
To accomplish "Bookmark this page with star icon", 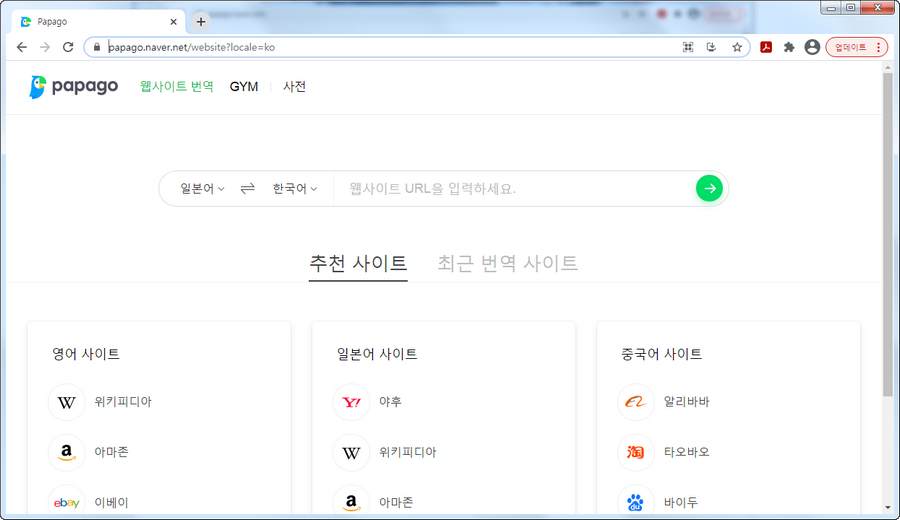I will 737,47.
